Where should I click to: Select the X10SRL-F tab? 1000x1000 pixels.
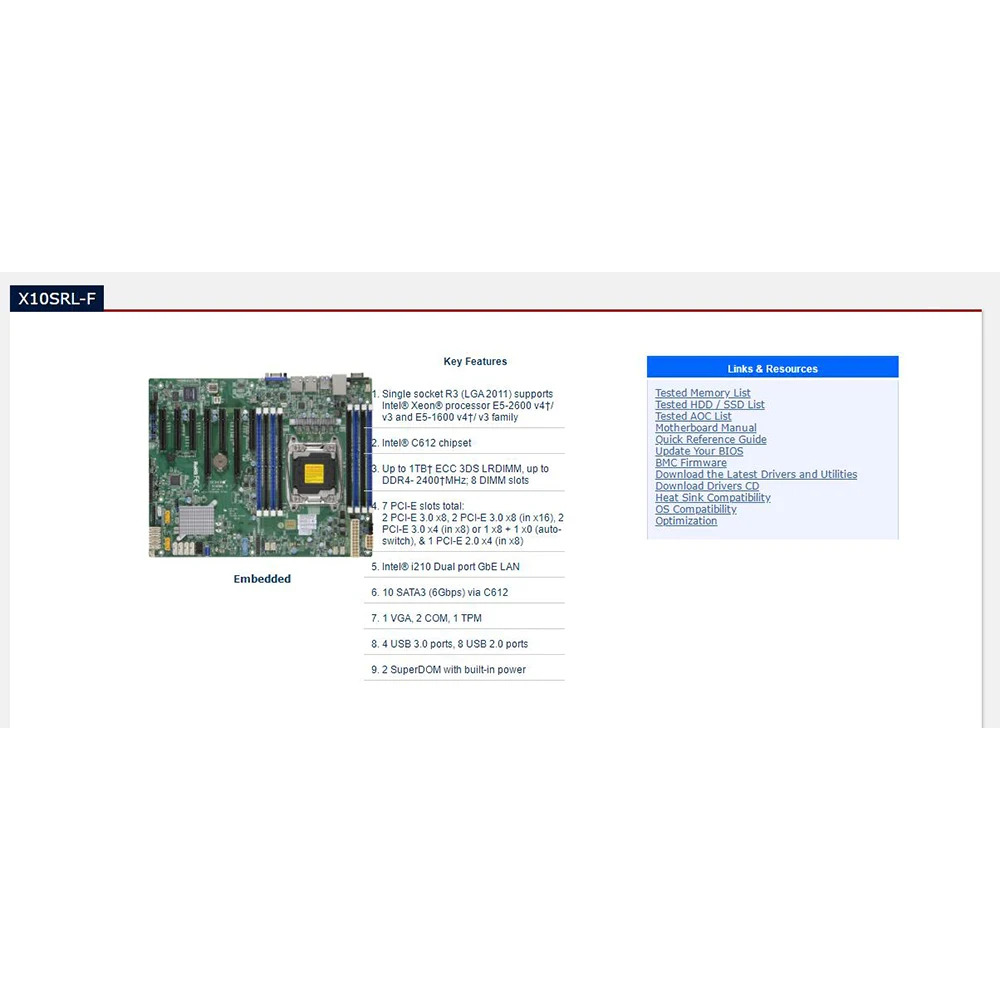57,298
